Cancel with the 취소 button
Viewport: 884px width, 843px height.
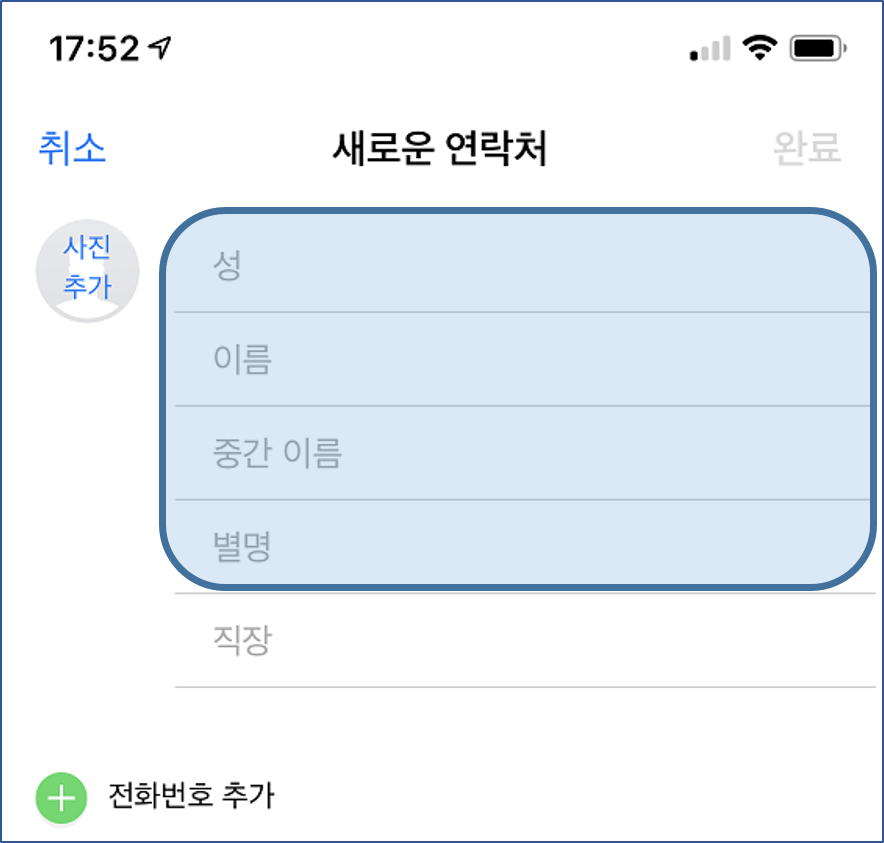(x=72, y=148)
